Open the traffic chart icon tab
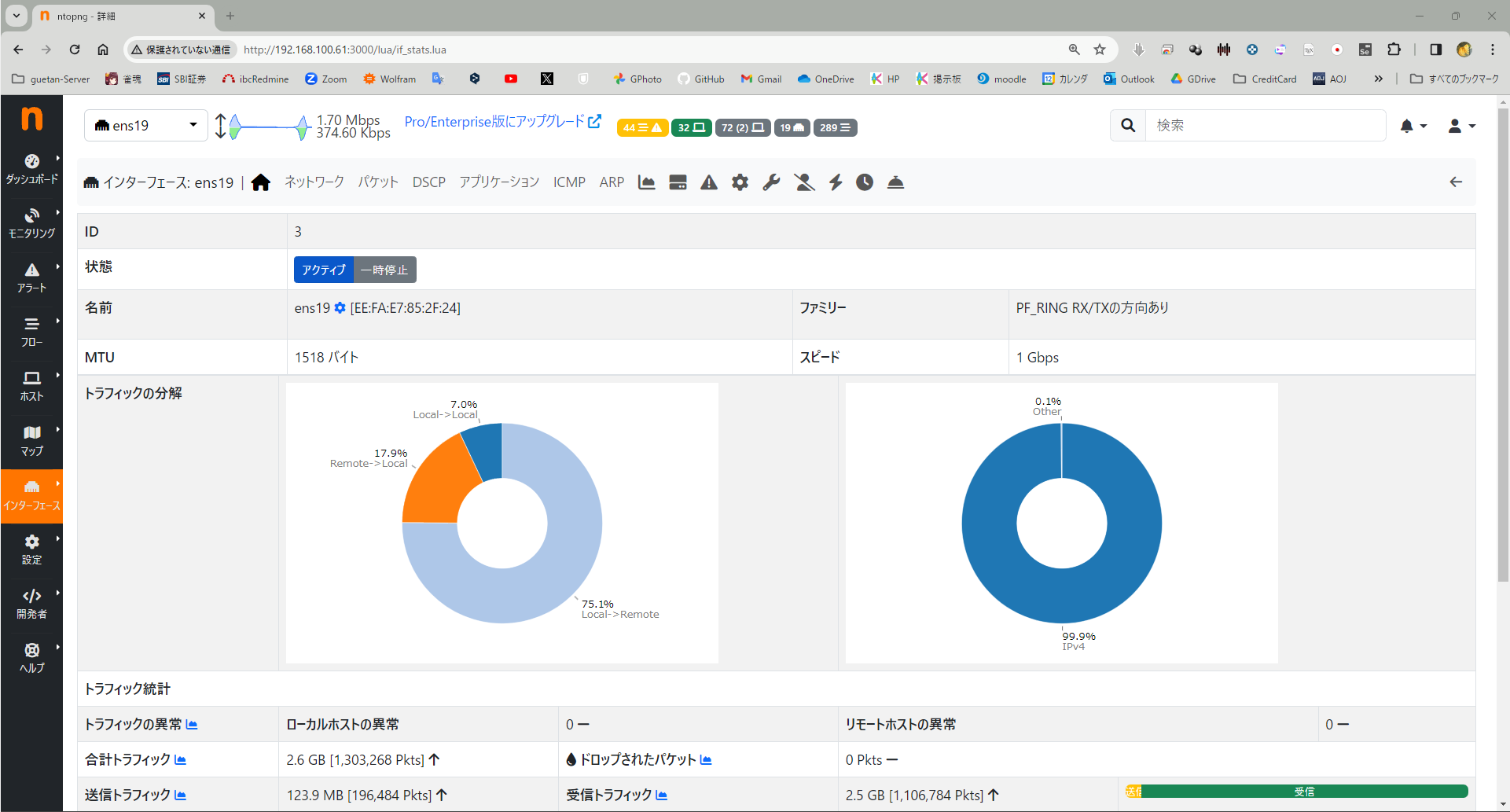 coord(646,182)
